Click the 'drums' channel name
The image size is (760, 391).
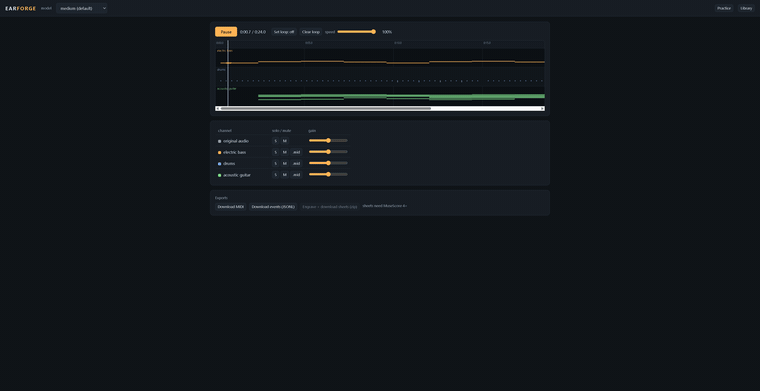[229, 163]
